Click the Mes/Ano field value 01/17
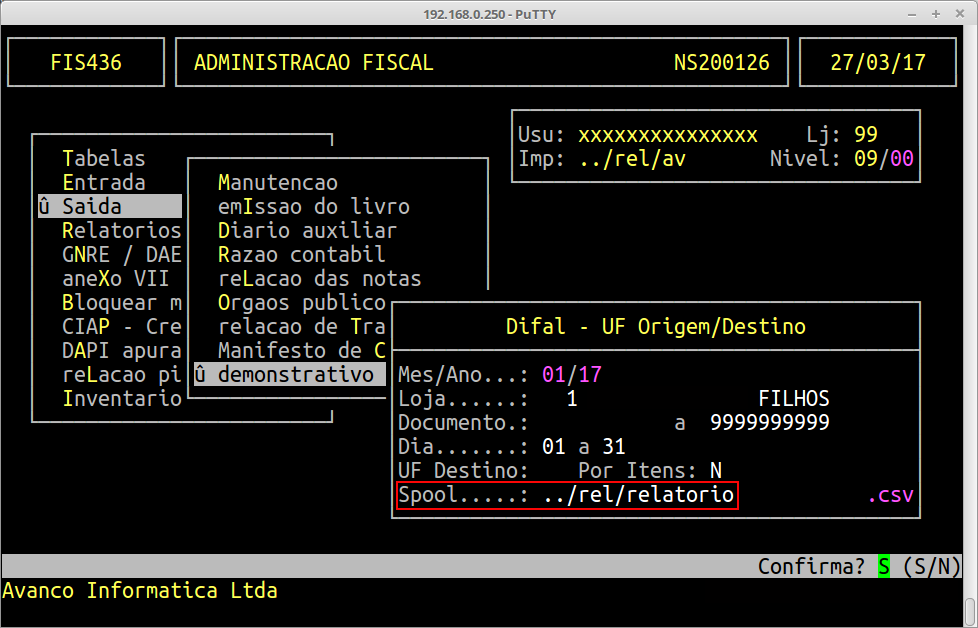978x628 pixels. [x=572, y=375]
